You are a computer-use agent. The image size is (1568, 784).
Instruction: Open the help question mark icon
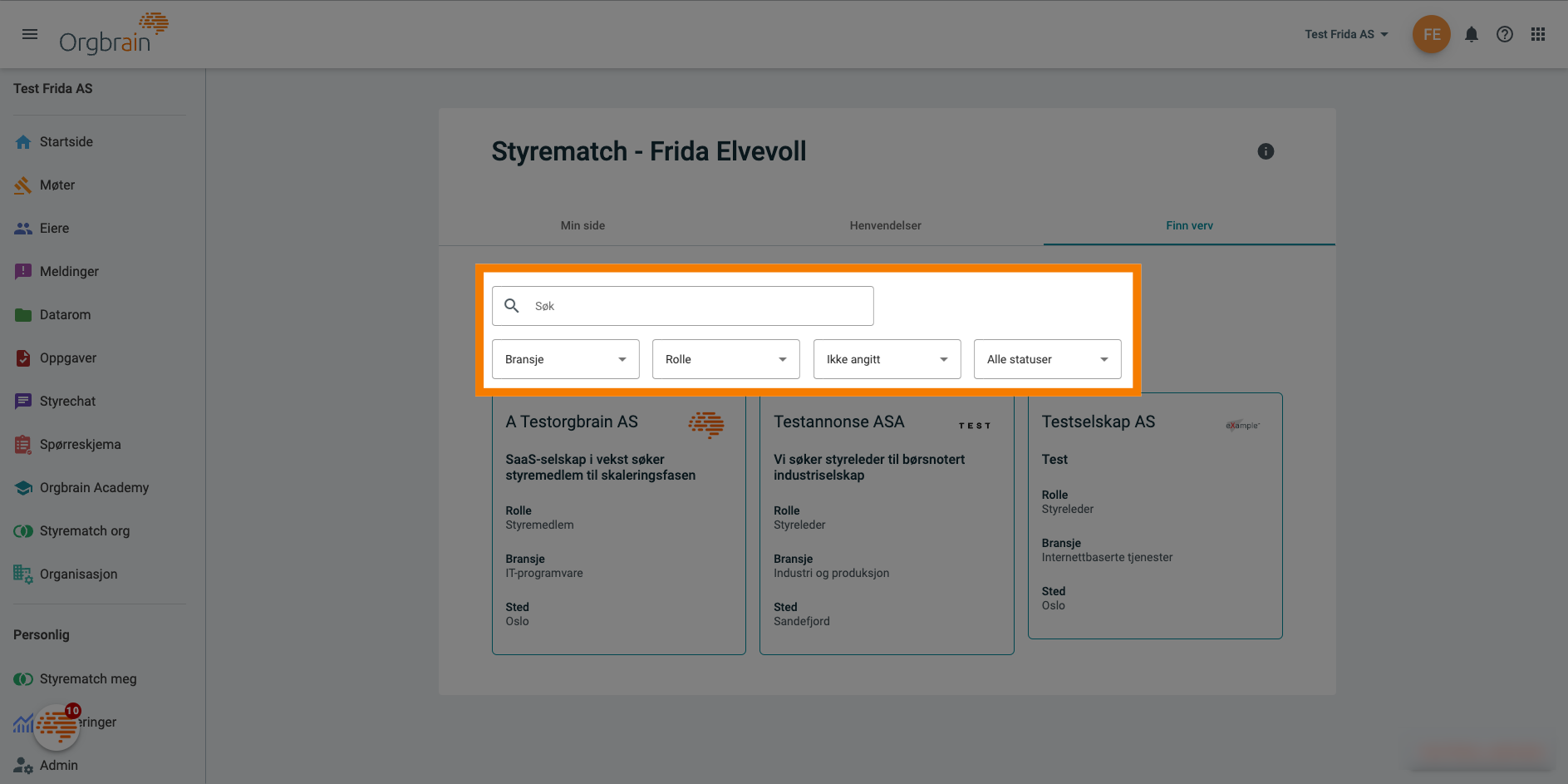pos(1504,34)
